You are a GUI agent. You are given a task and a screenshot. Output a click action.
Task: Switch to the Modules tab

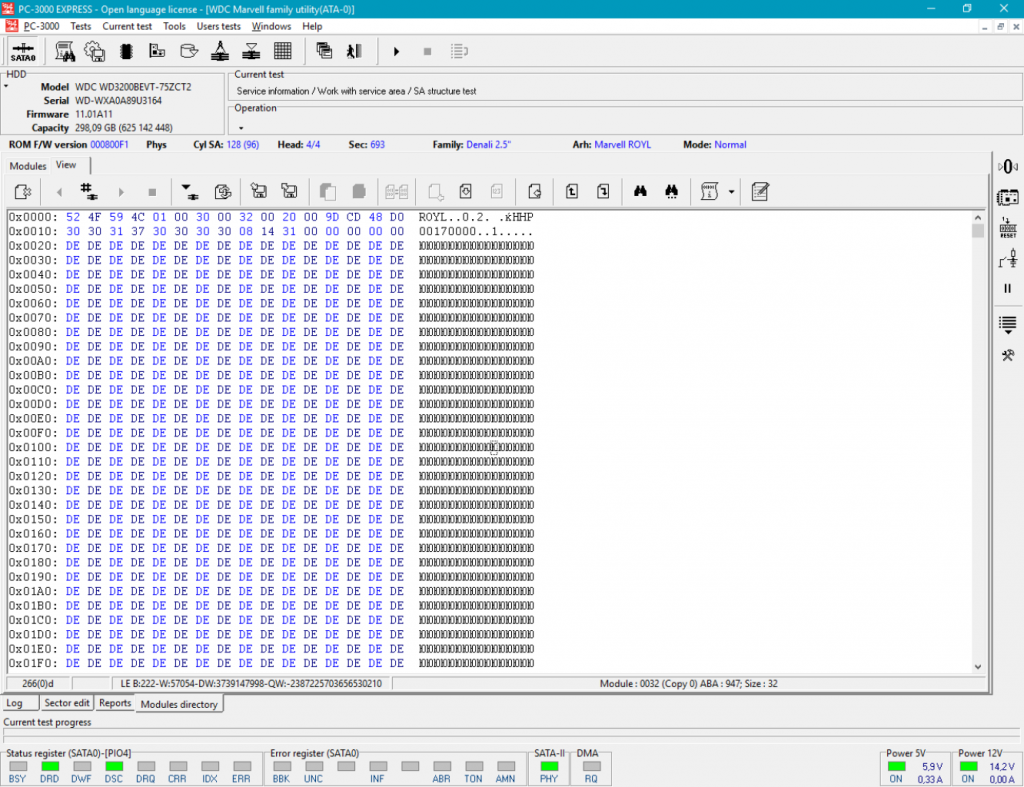[28, 166]
